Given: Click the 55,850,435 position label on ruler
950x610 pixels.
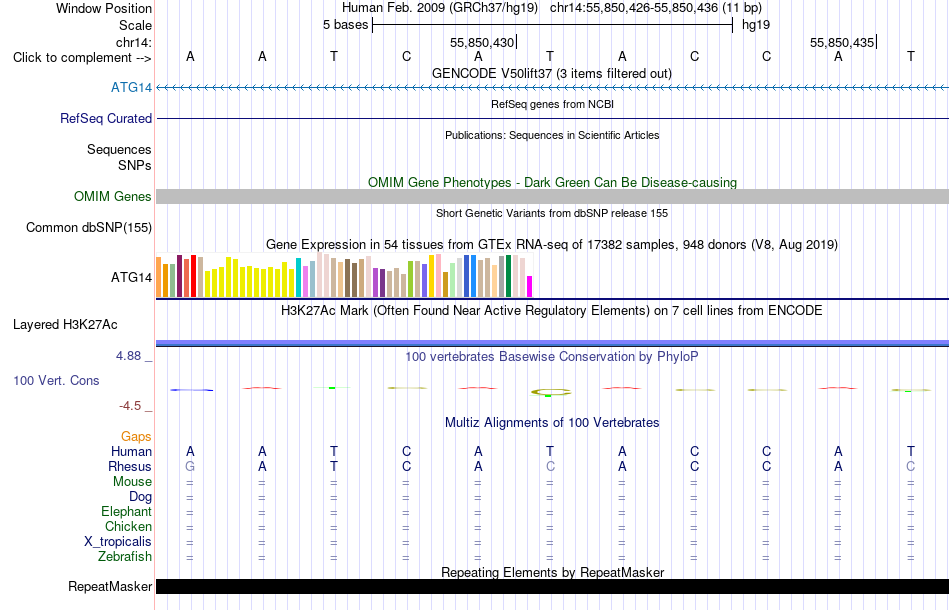Looking at the screenshot, I should click(x=842, y=43).
